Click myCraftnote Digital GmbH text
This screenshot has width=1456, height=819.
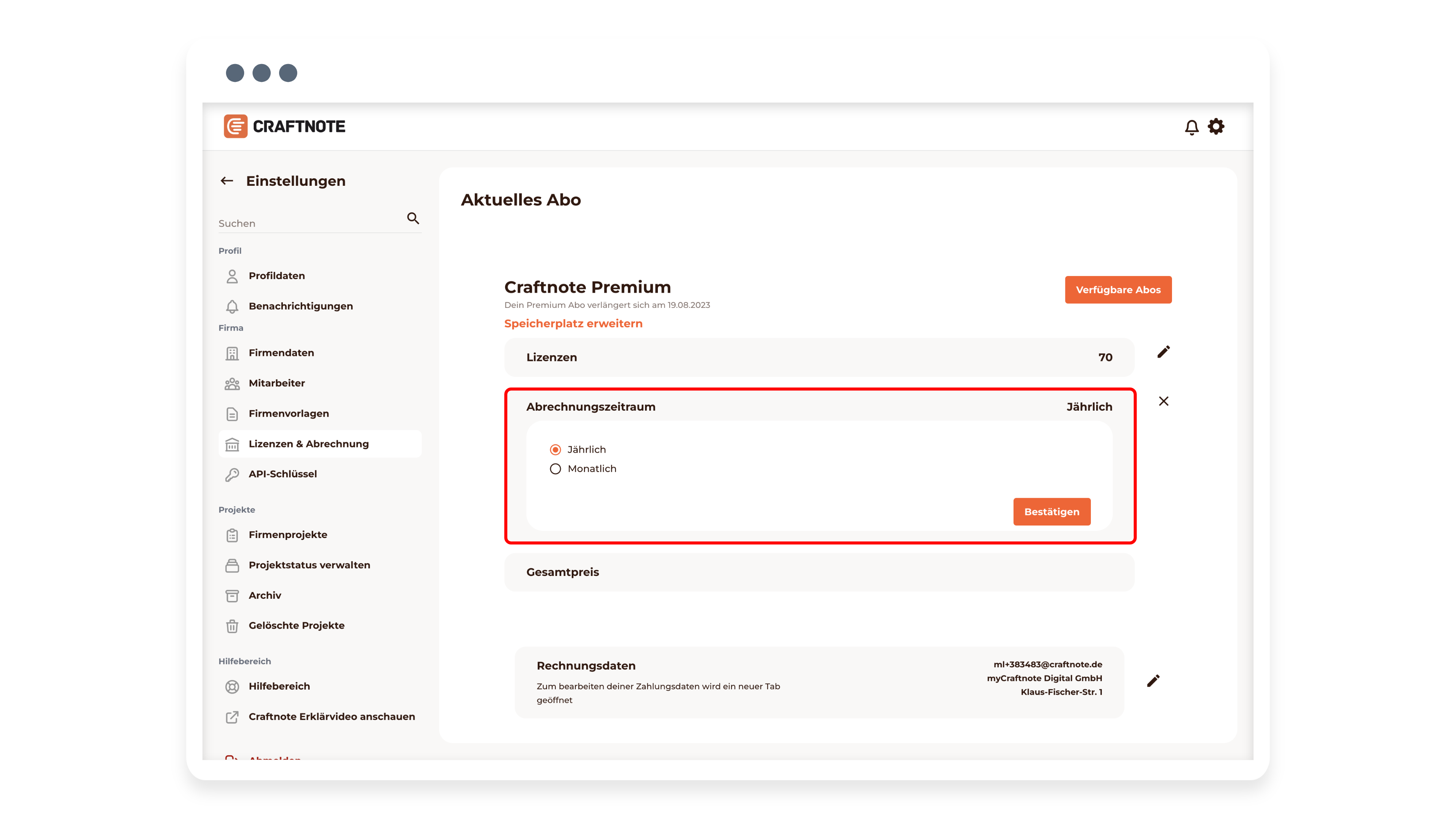click(x=1045, y=678)
